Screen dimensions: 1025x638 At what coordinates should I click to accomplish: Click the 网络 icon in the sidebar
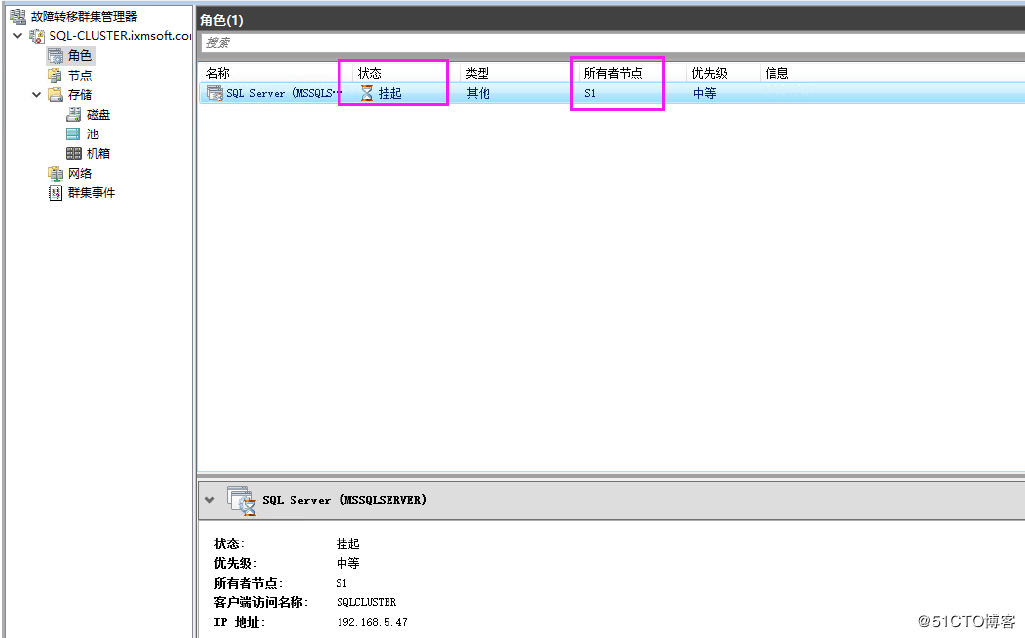click(x=57, y=173)
